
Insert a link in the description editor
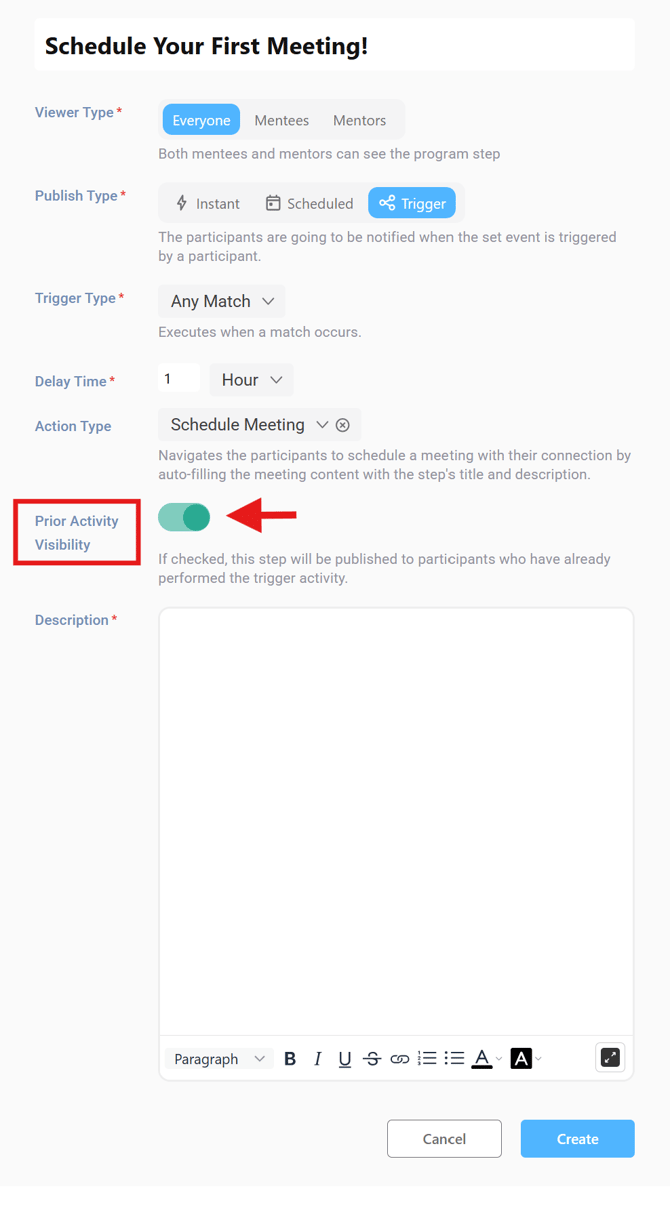click(399, 1058)
